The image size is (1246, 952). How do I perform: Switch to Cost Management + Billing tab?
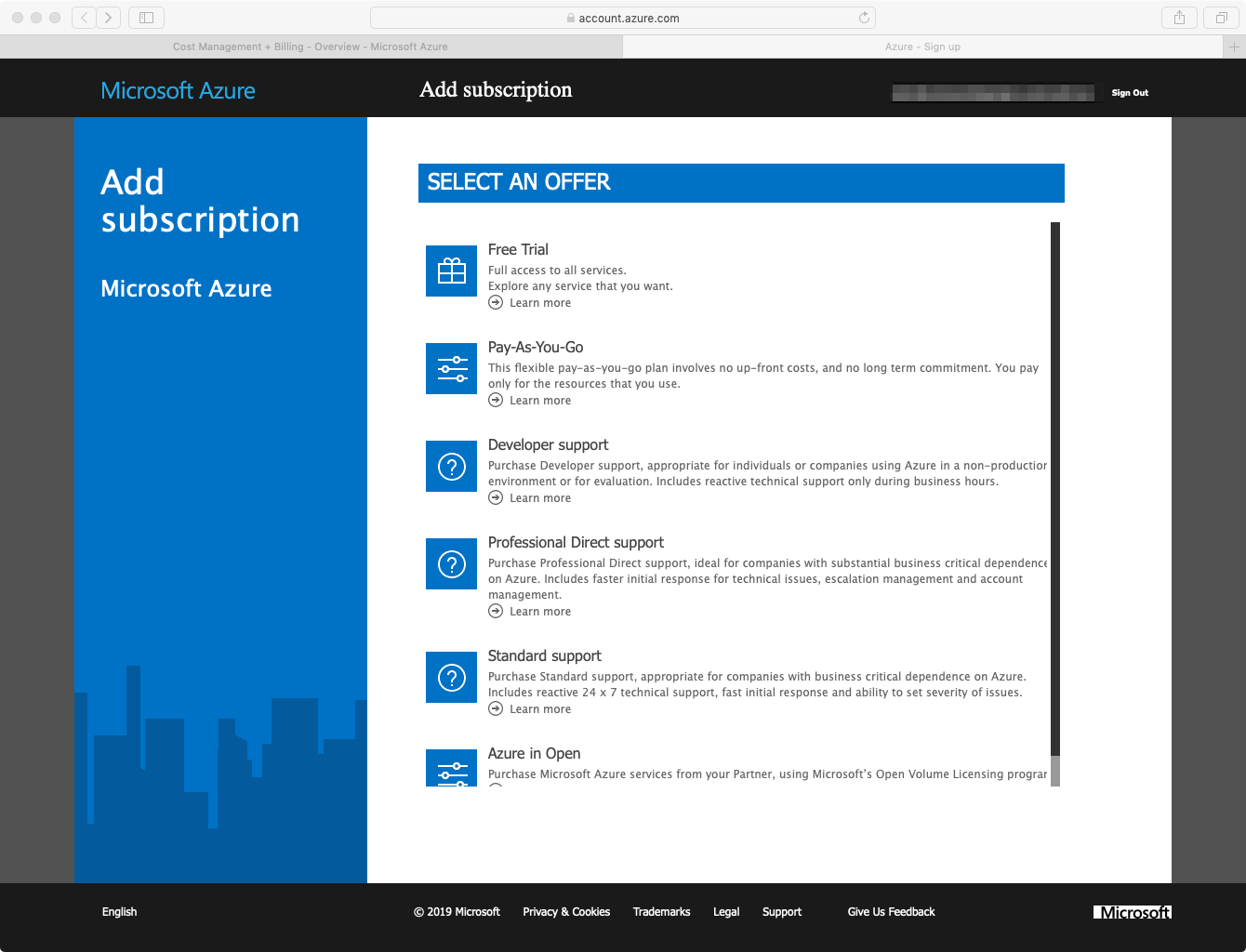pyautogui.click(x=311, y=46)
